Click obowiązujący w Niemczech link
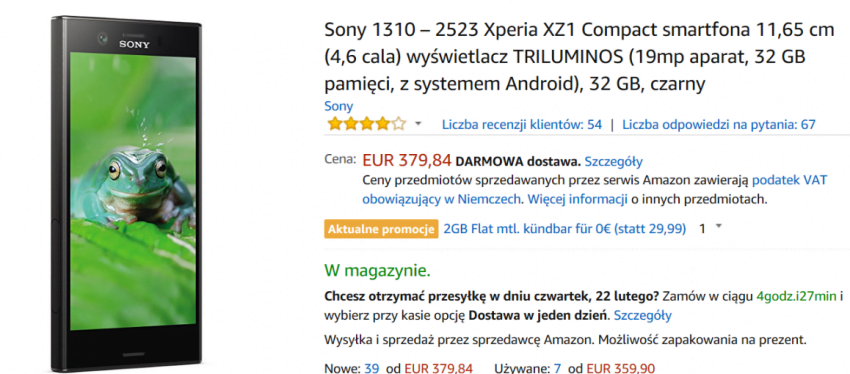The image size is (850, 374). click(442, 199)
